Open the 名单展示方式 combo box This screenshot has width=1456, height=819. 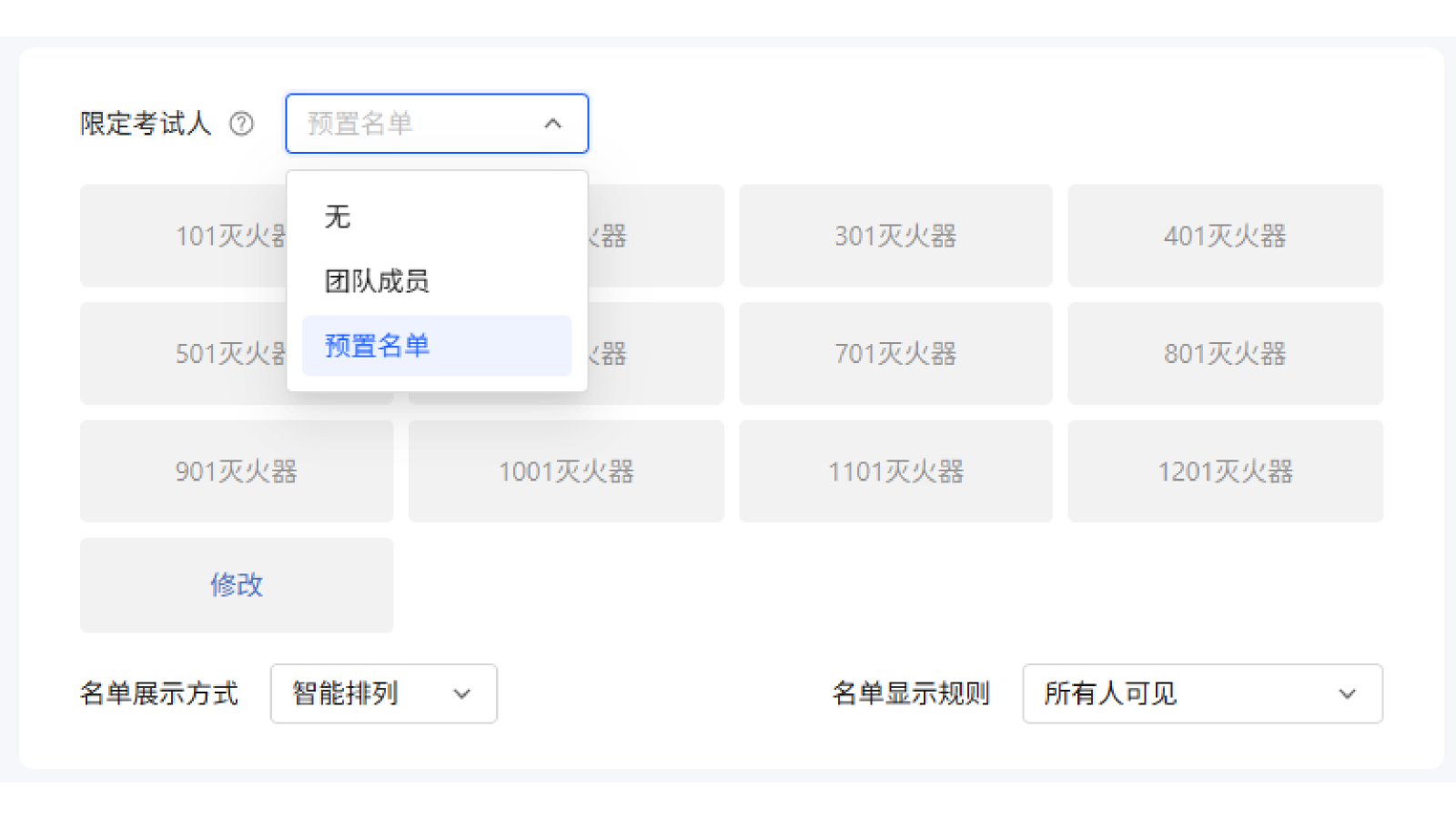[382, 694]
